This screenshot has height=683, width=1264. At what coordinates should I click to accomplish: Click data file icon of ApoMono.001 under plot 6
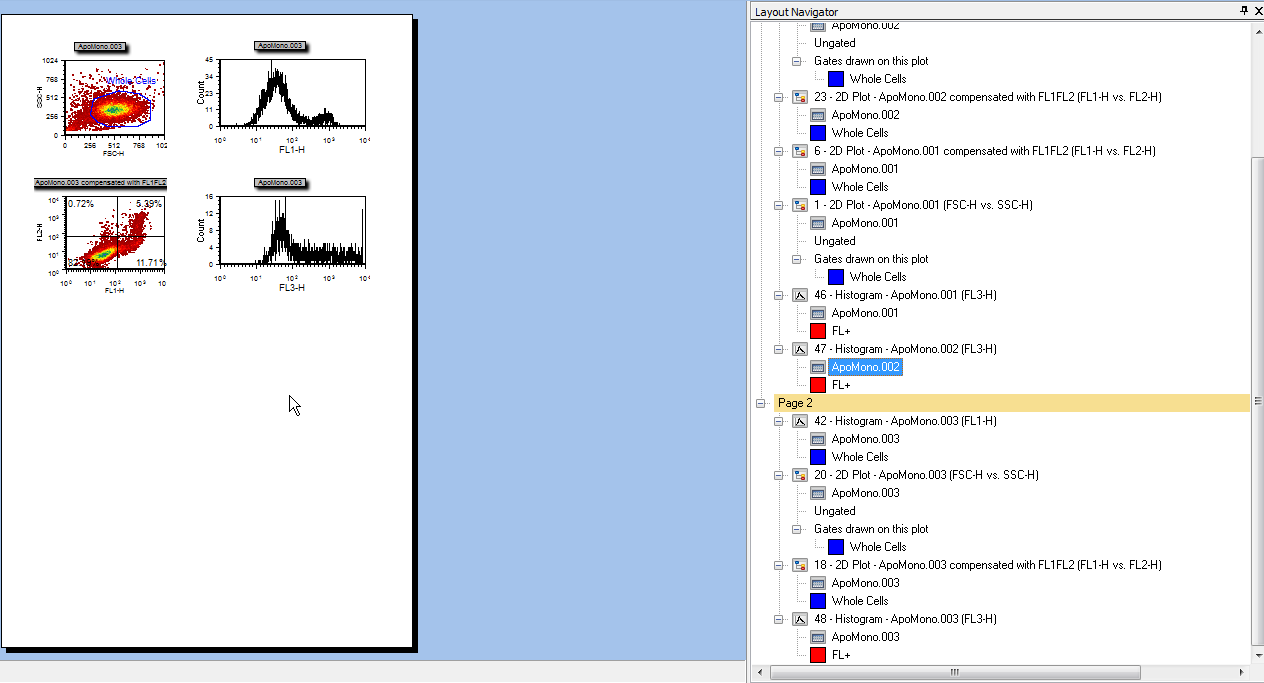click(x=817, y=169)
